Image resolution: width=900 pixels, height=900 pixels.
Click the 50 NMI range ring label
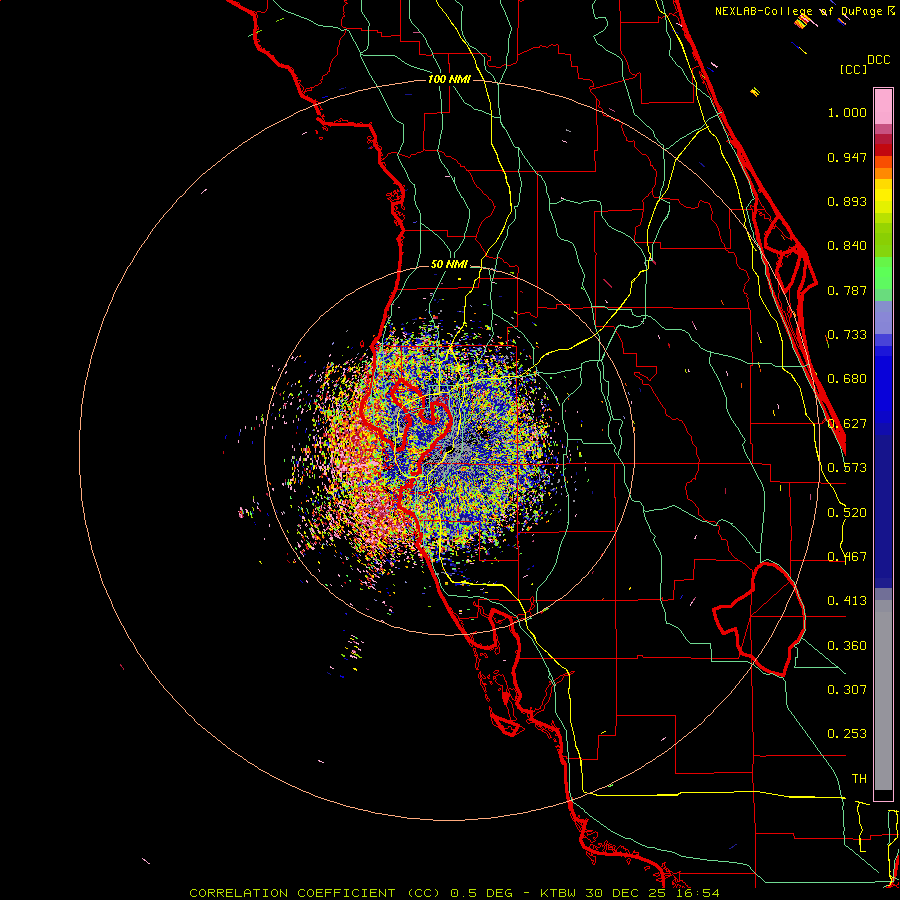(x=449, y=265)
